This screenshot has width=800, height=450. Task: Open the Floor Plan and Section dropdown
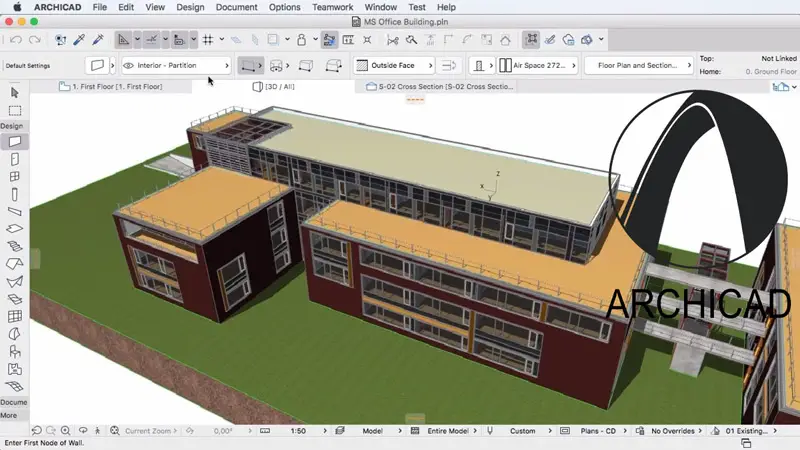(x=637, y=65)
